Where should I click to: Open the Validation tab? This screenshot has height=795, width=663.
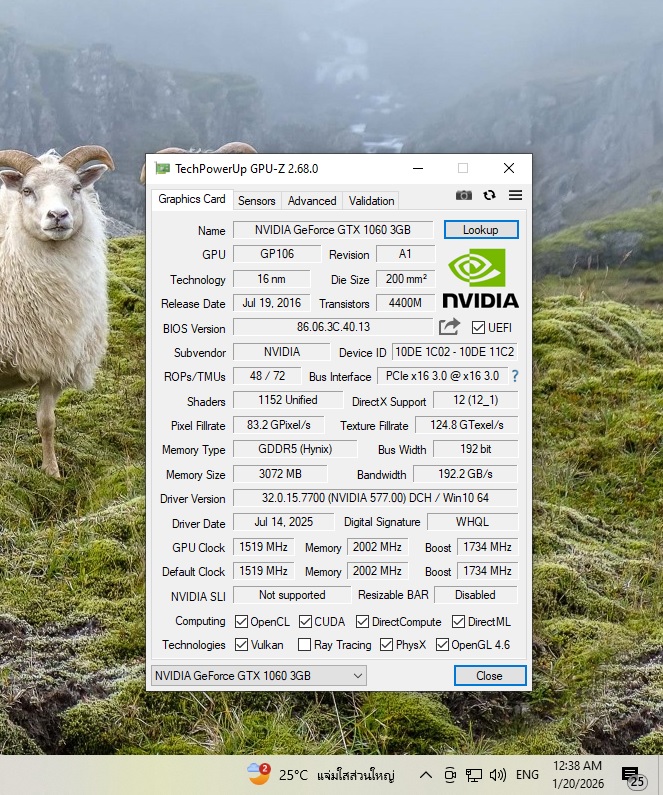pyautogui.click(x=371, y=200)
